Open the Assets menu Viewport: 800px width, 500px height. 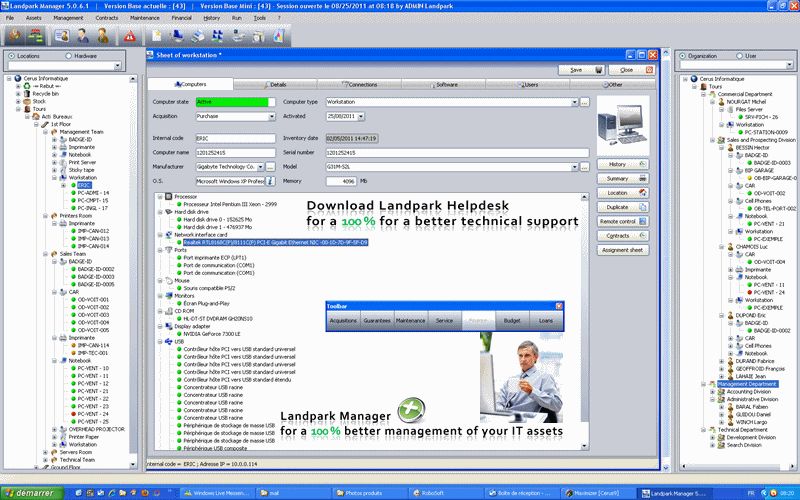(33, 18)
